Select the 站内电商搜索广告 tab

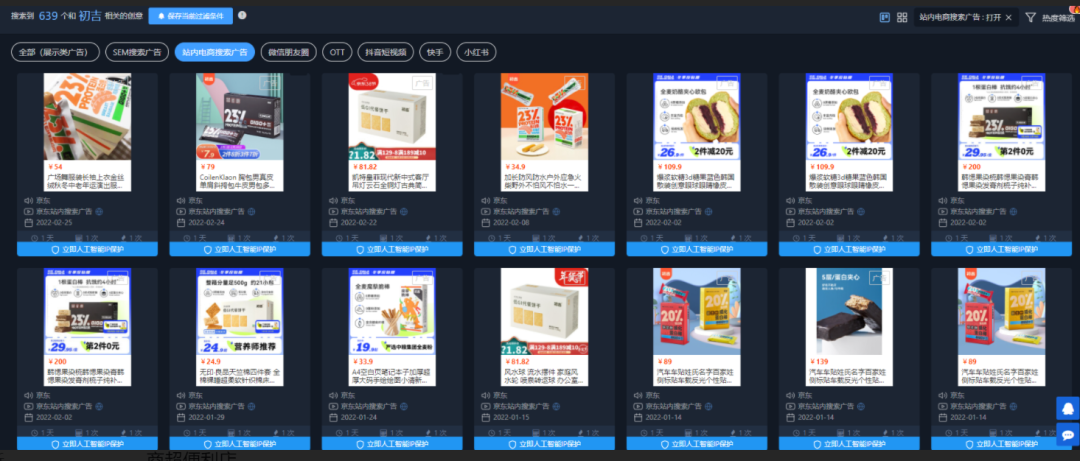215,52
